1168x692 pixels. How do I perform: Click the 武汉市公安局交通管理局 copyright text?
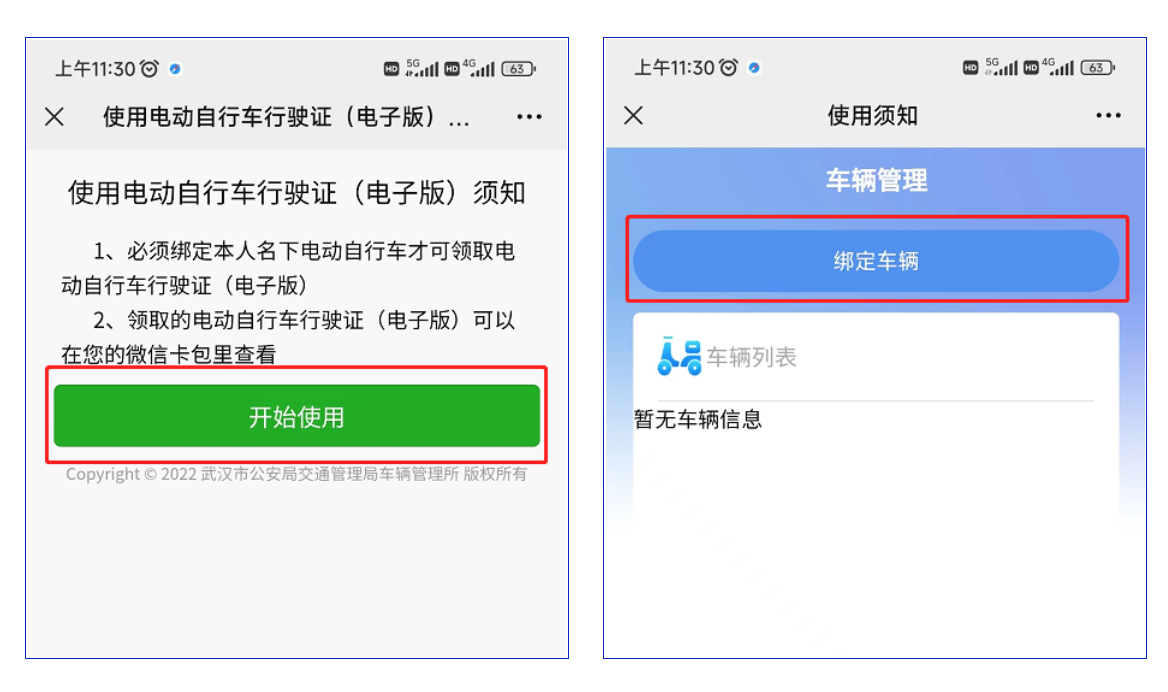pyautogui.click(x=296, y=474)
